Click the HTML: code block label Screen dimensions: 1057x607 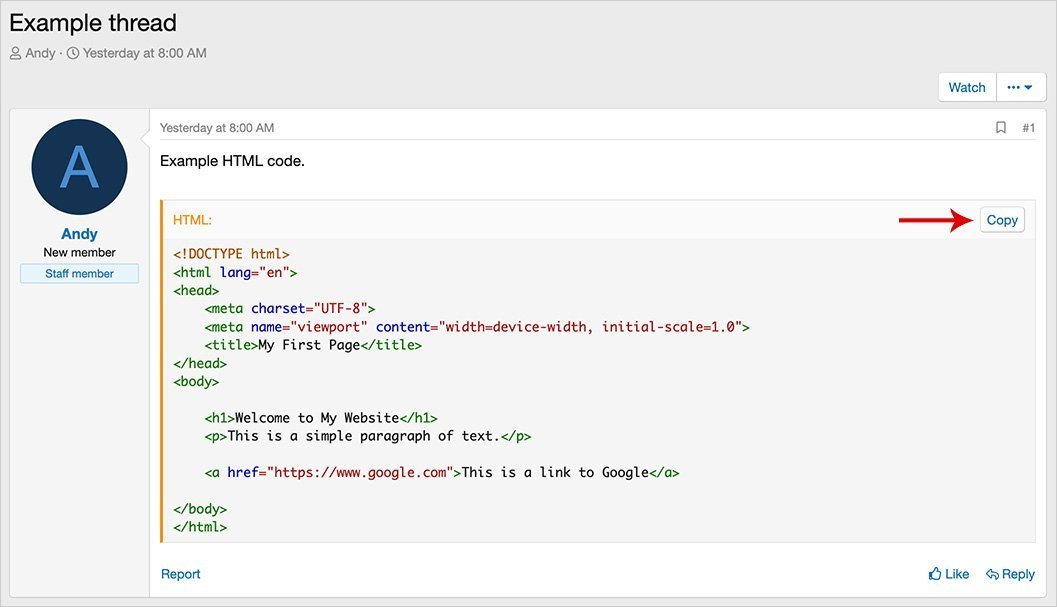(192, 220)
